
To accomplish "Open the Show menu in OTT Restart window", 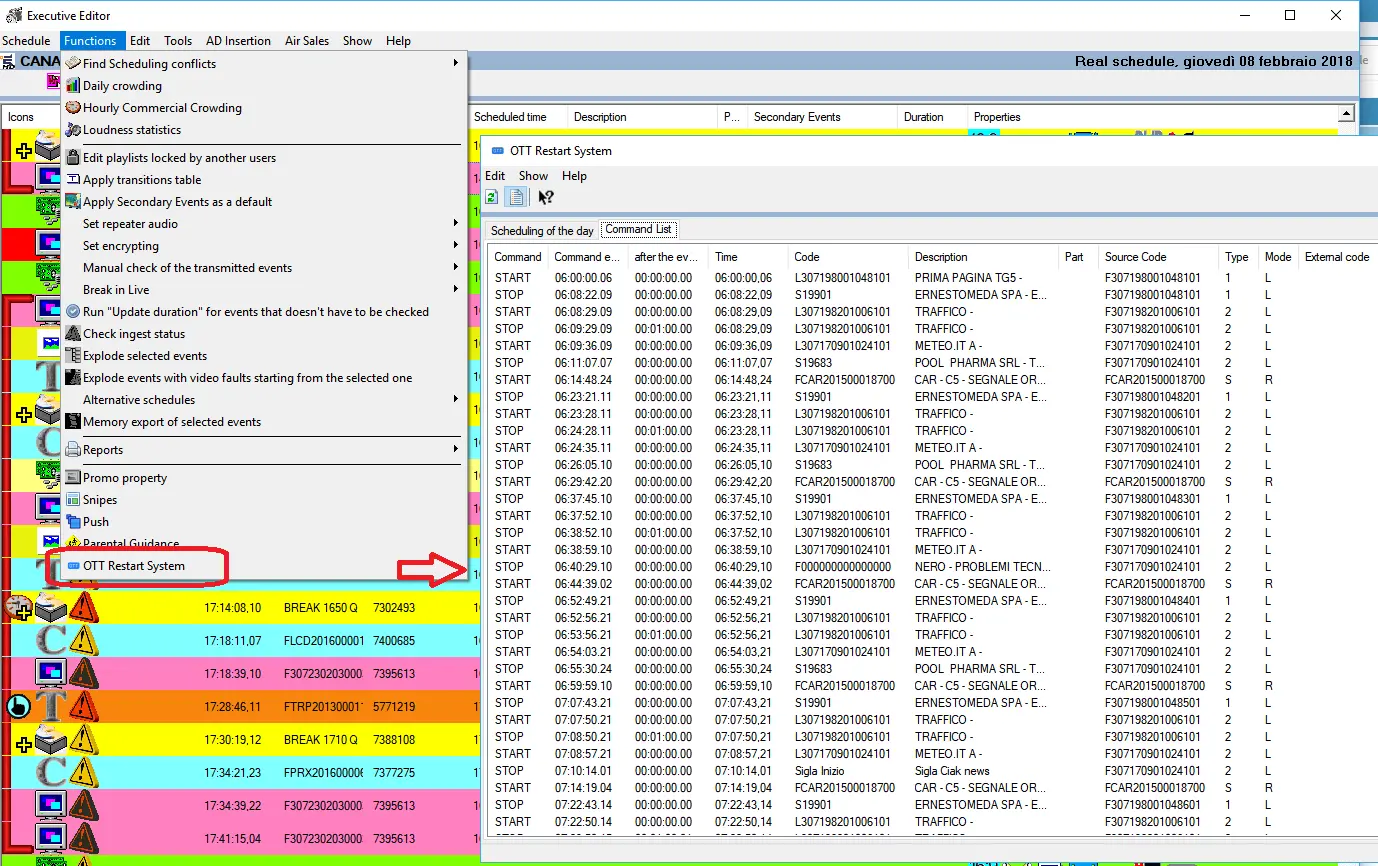I will [x=533, y=176].
